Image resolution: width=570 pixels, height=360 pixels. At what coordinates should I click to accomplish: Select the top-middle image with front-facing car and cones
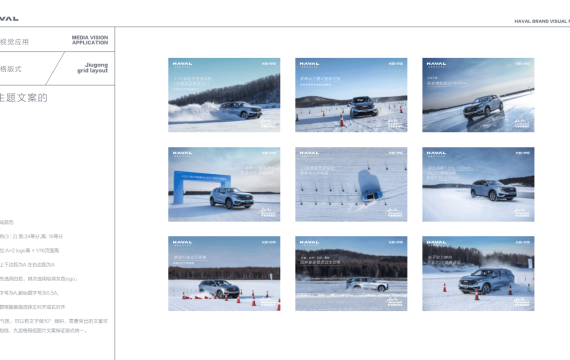(x=351, y=95)
